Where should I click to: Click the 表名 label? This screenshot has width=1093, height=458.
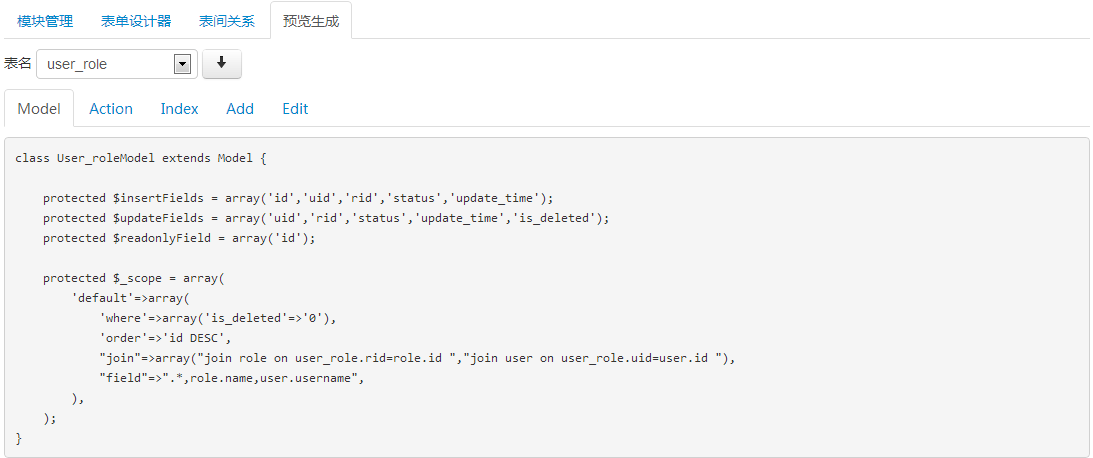pyautogui.click(x=18, y=64)
